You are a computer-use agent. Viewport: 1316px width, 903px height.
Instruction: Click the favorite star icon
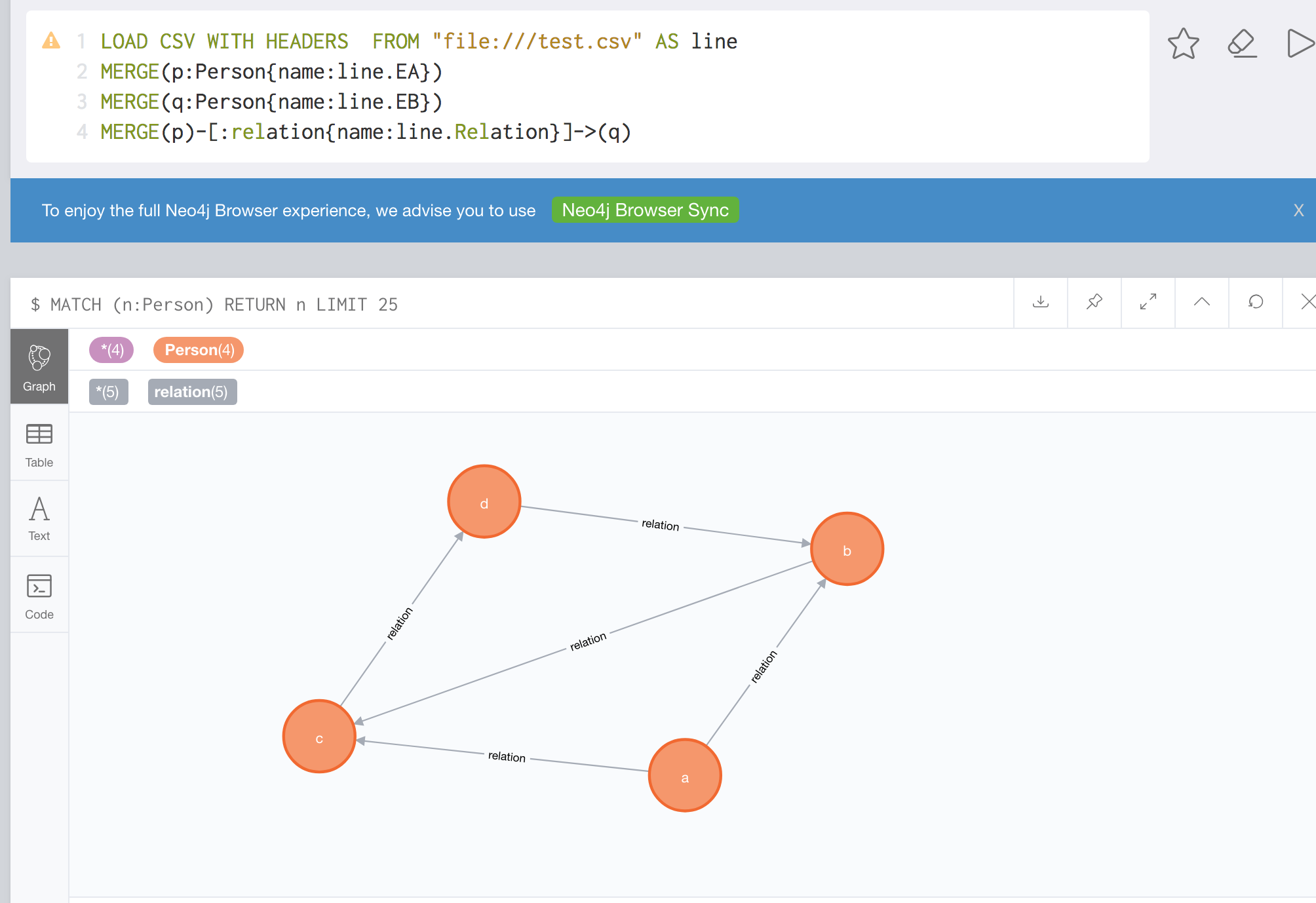tap(1183, 44)
